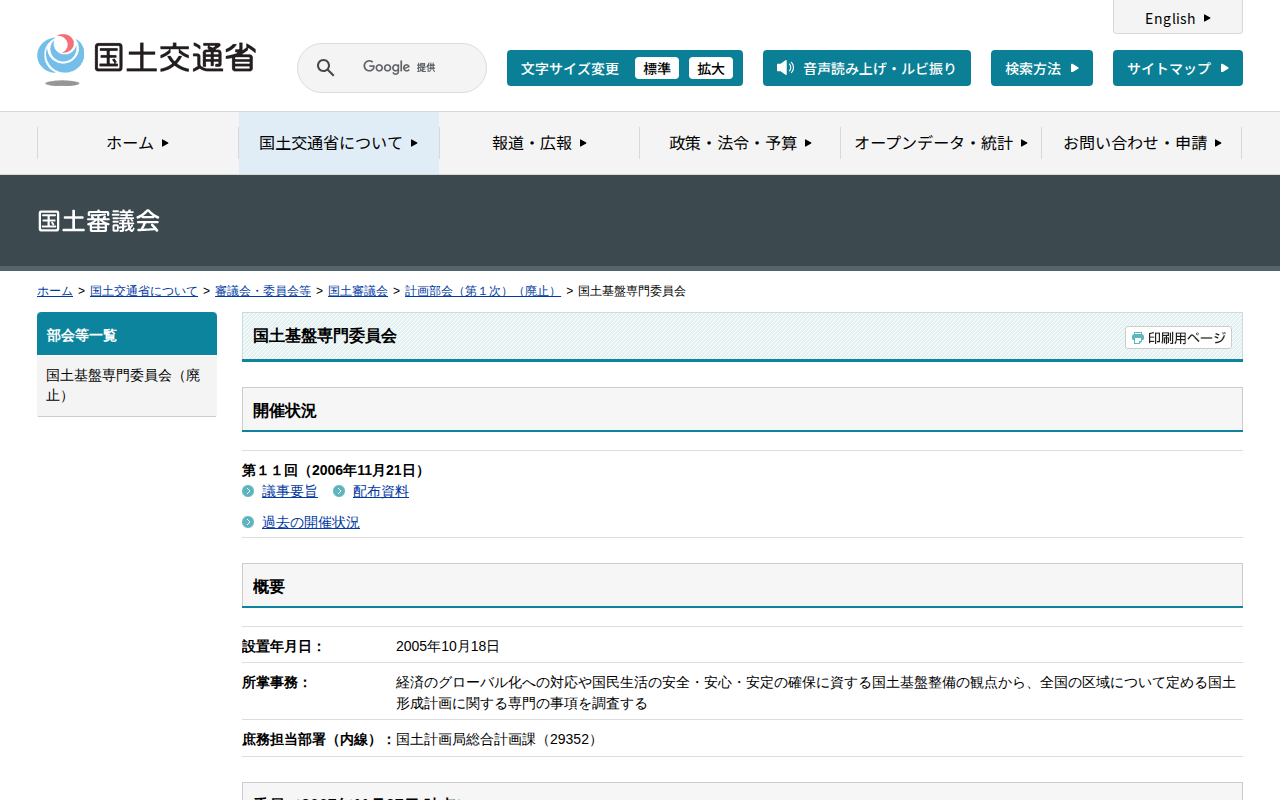This screenshot has height=800, width=1280.
Task: Click the bullet icon beside 過去の開催状況
Action: (x=248, y=522)
